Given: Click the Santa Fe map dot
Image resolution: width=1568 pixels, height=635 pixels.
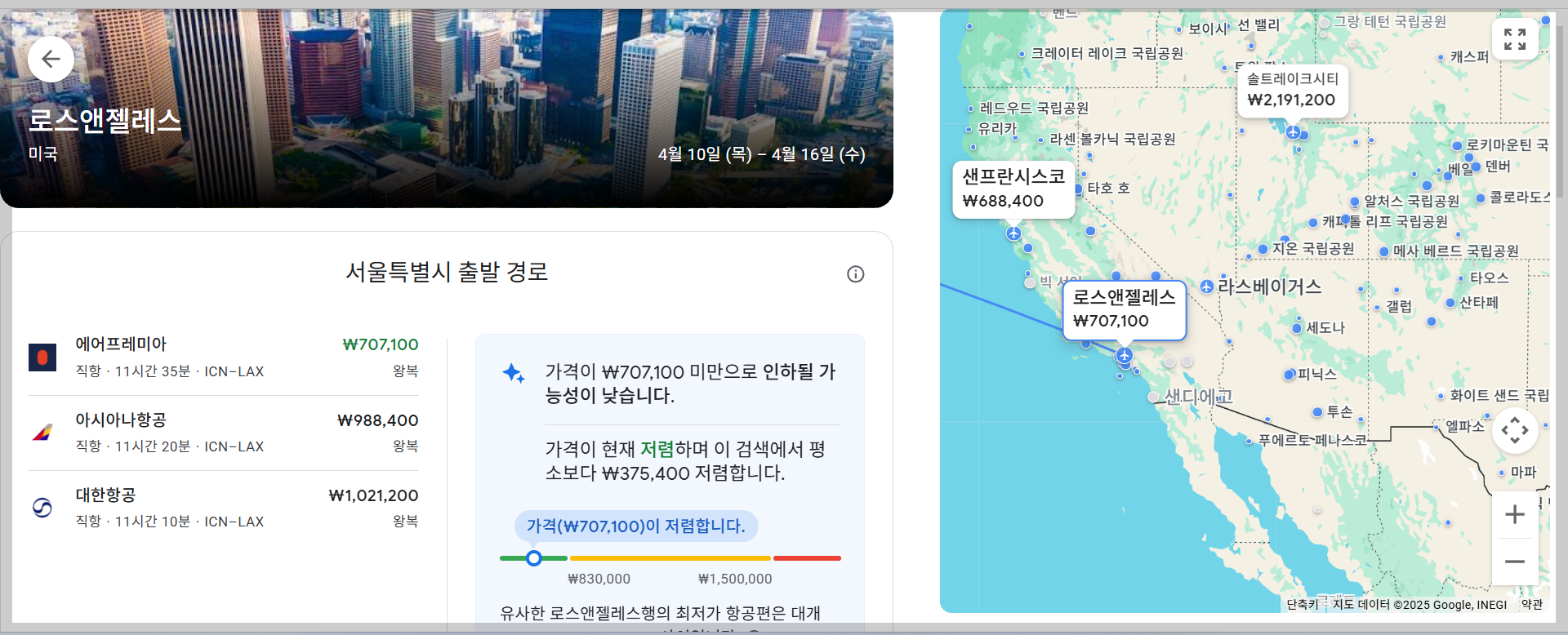Looking at the screenshot, I should pos(1450,303).
